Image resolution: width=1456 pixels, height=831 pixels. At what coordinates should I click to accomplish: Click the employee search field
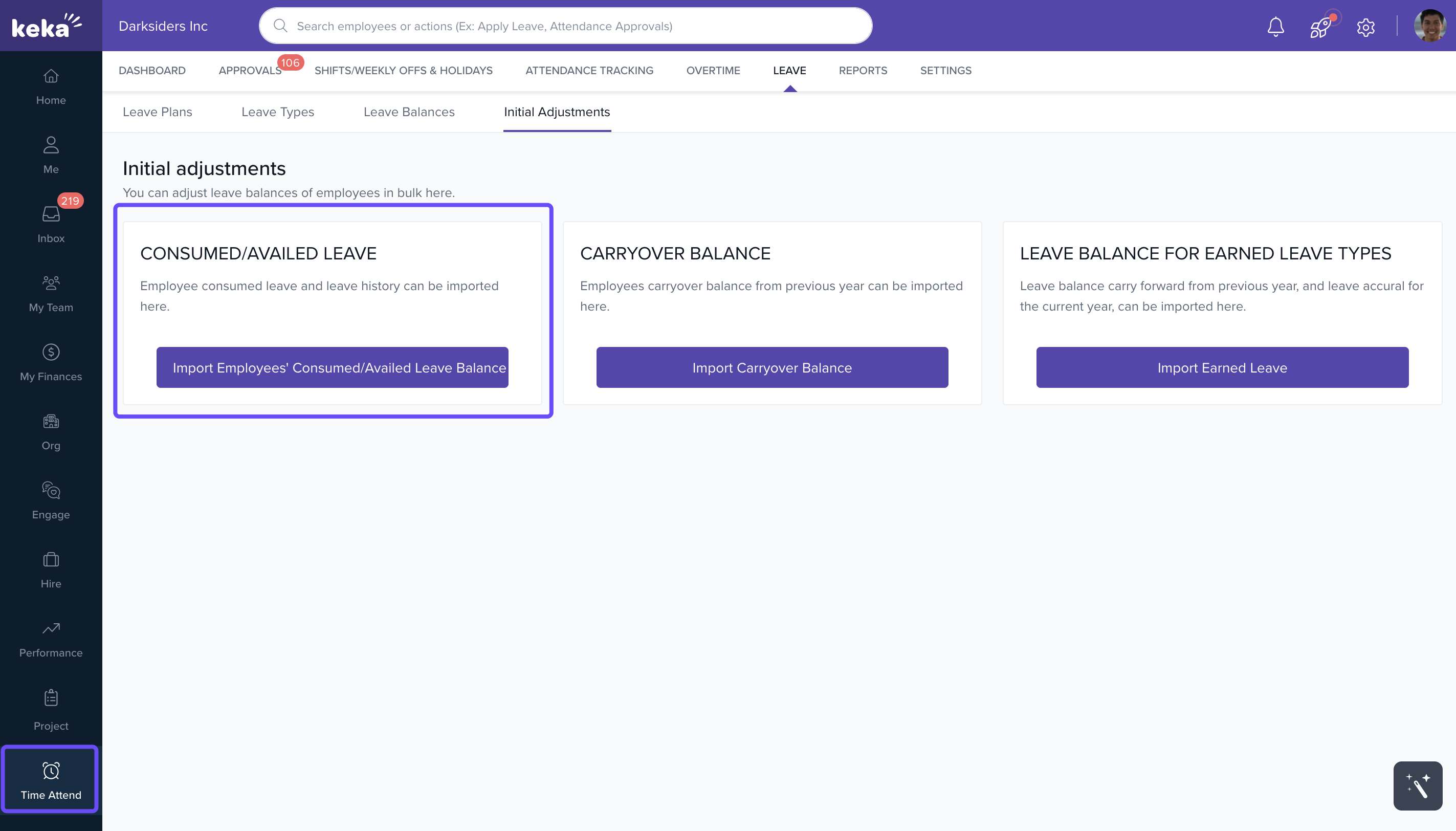pos(565,26)
